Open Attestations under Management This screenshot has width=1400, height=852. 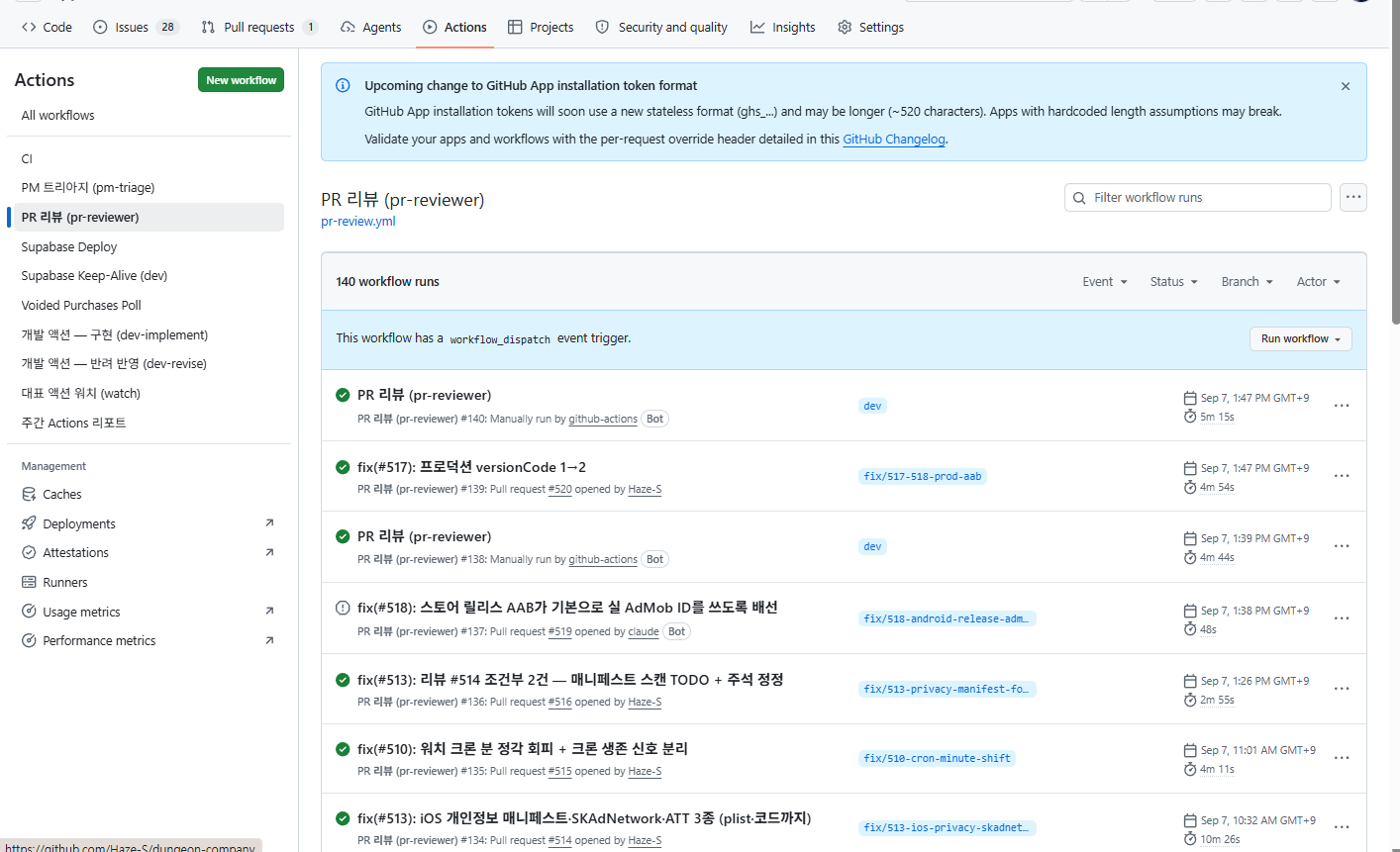point(149,552)
